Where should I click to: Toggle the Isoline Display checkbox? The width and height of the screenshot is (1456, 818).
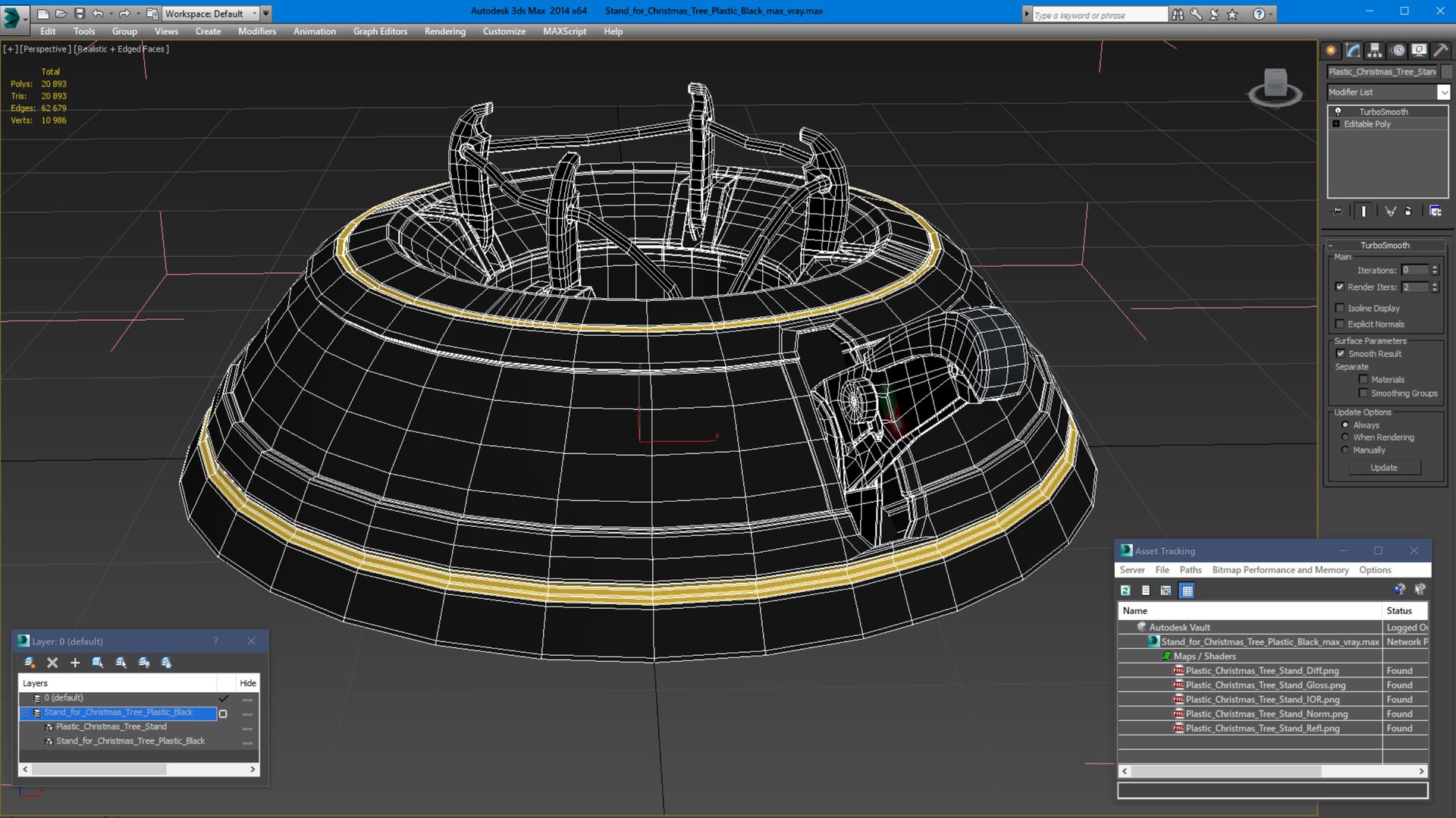pos(1340,309)
